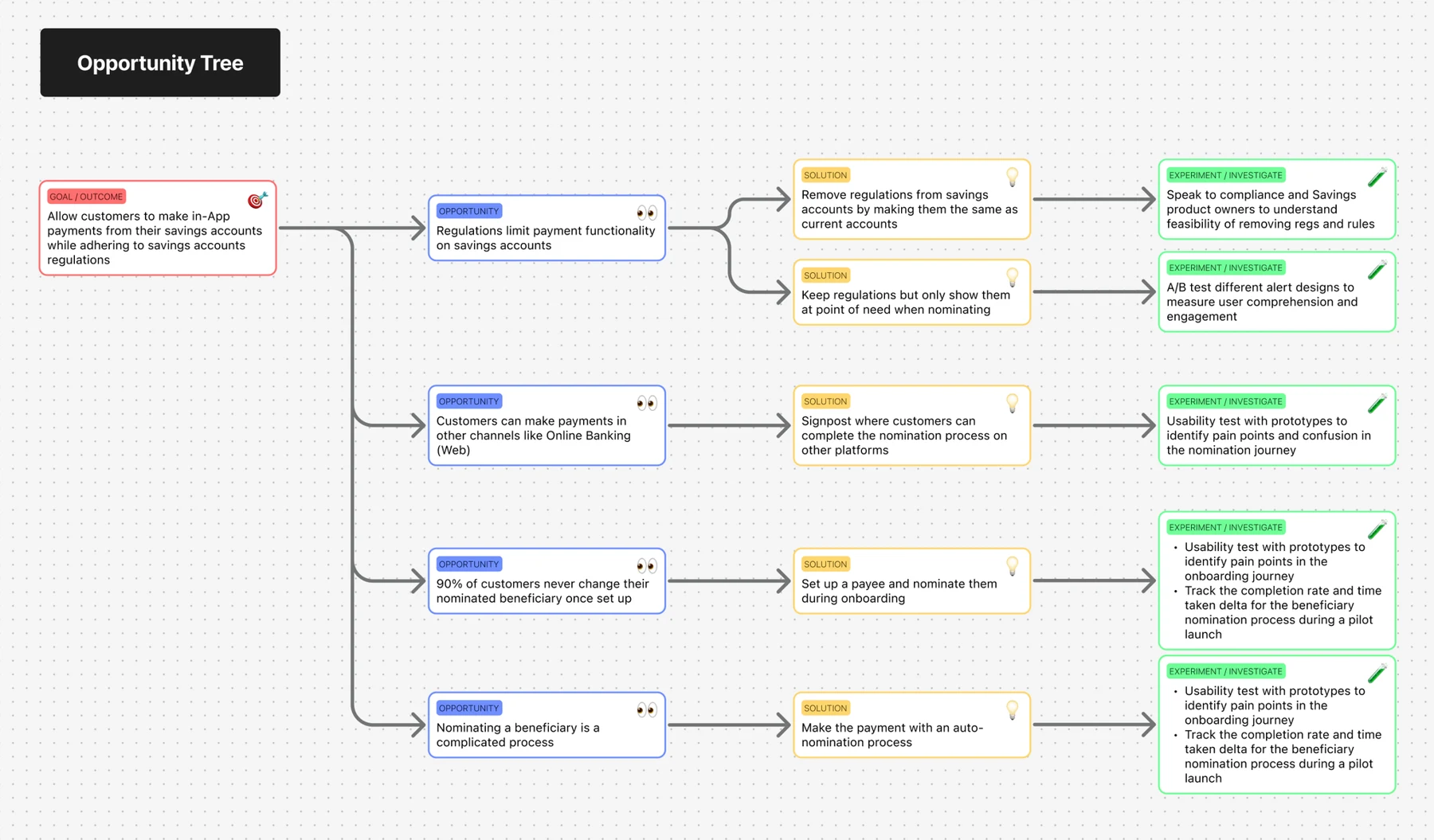Select text identify pain points in nomination journey
Image resolution: width=1434 pixels, height=840 pixels.
tap(1269, 436)
